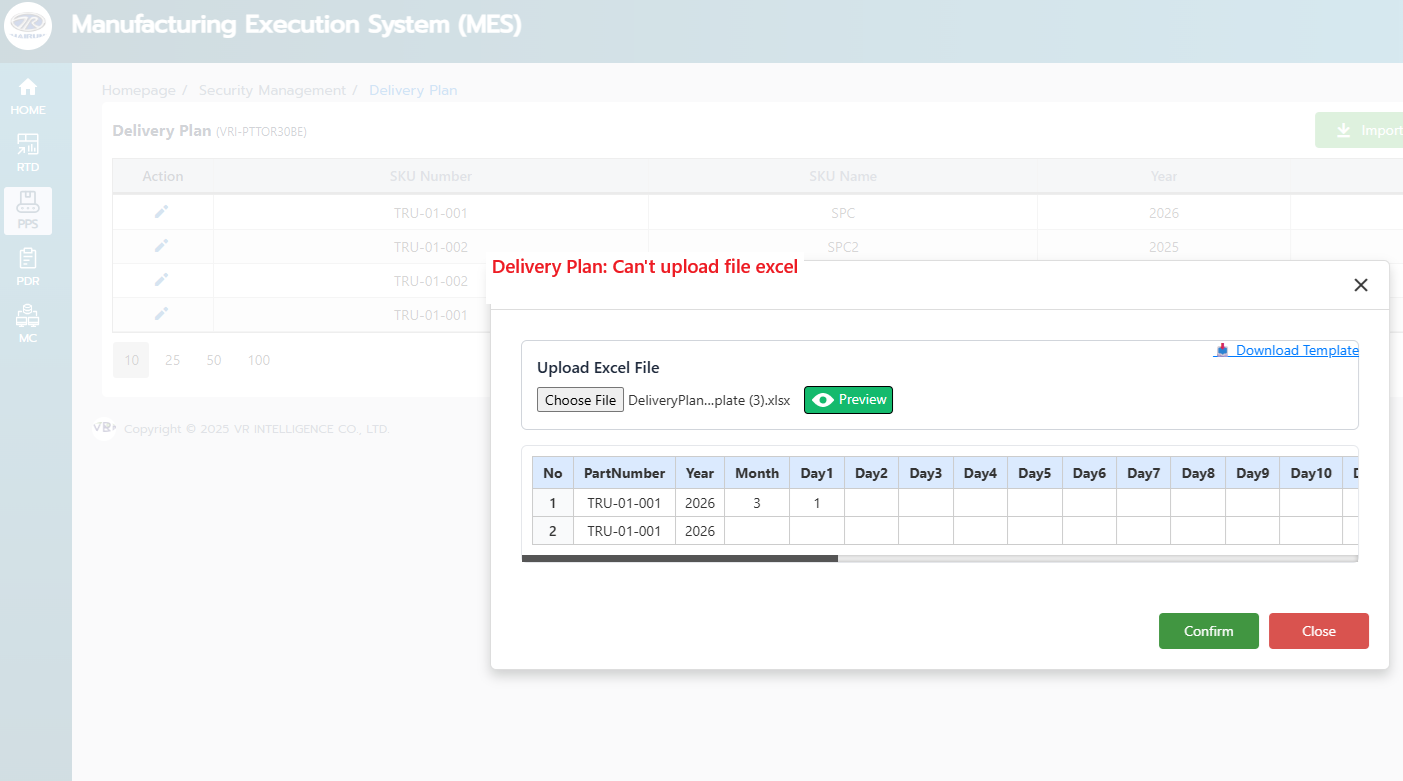Open the MC sidebar module

pos(28,324)
